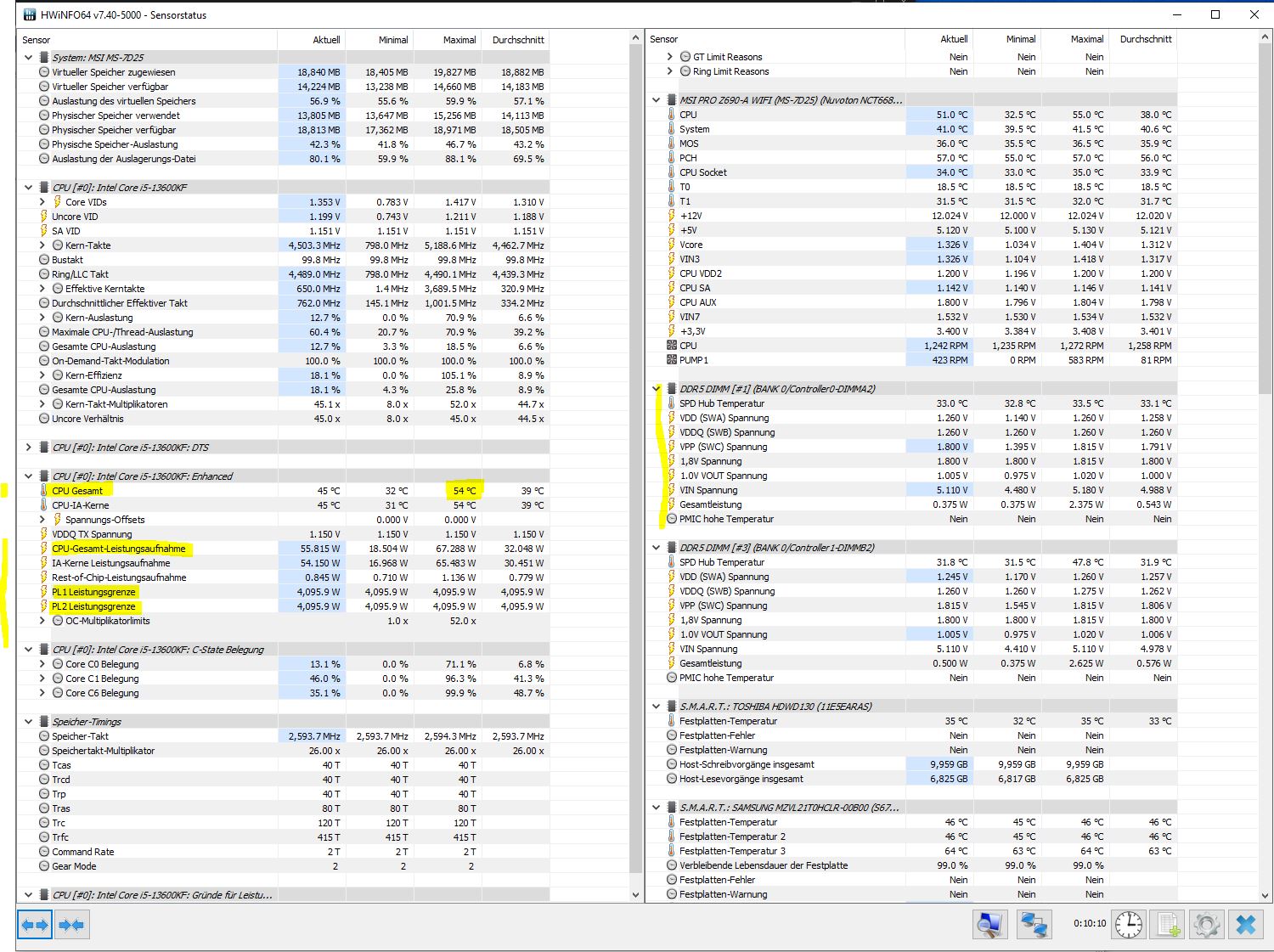This screenshot has width=1274, height=952.
Task: Click the left panel scrollbar down arrow
Action: [x=636, y=895]
